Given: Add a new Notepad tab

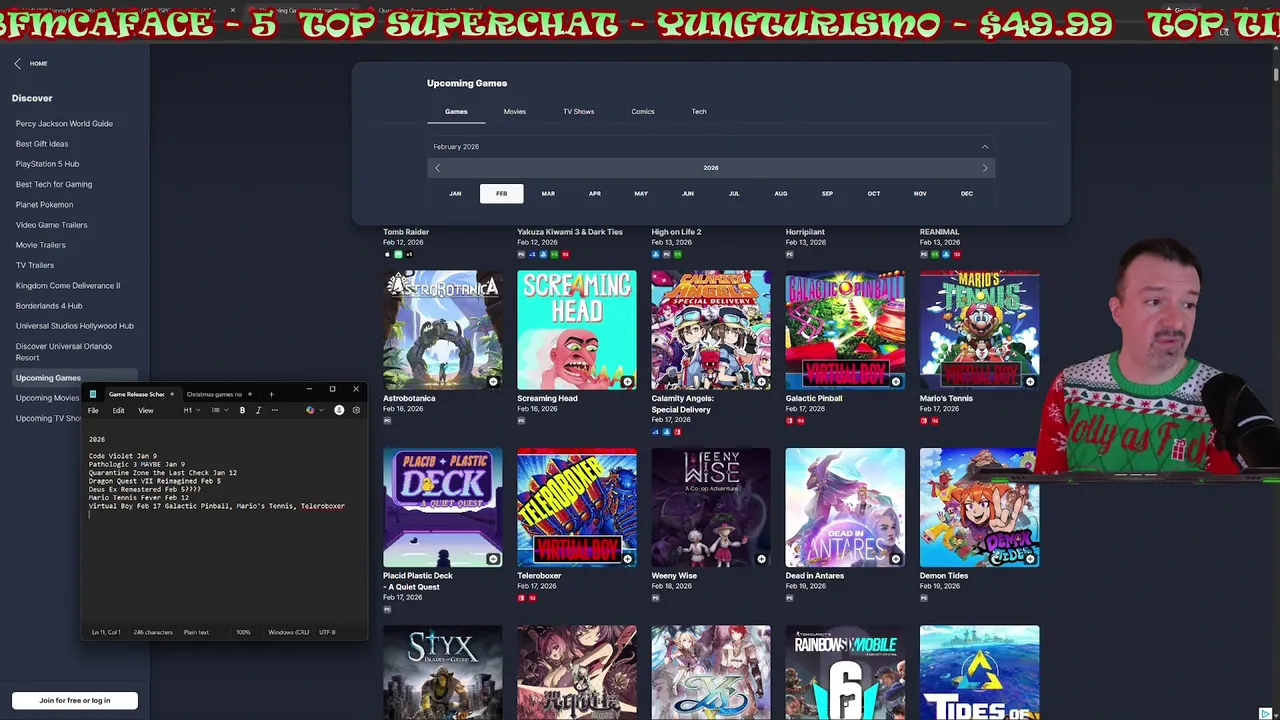Looking at the screenshot, I should pyautogui.click(x=271, y=394).
